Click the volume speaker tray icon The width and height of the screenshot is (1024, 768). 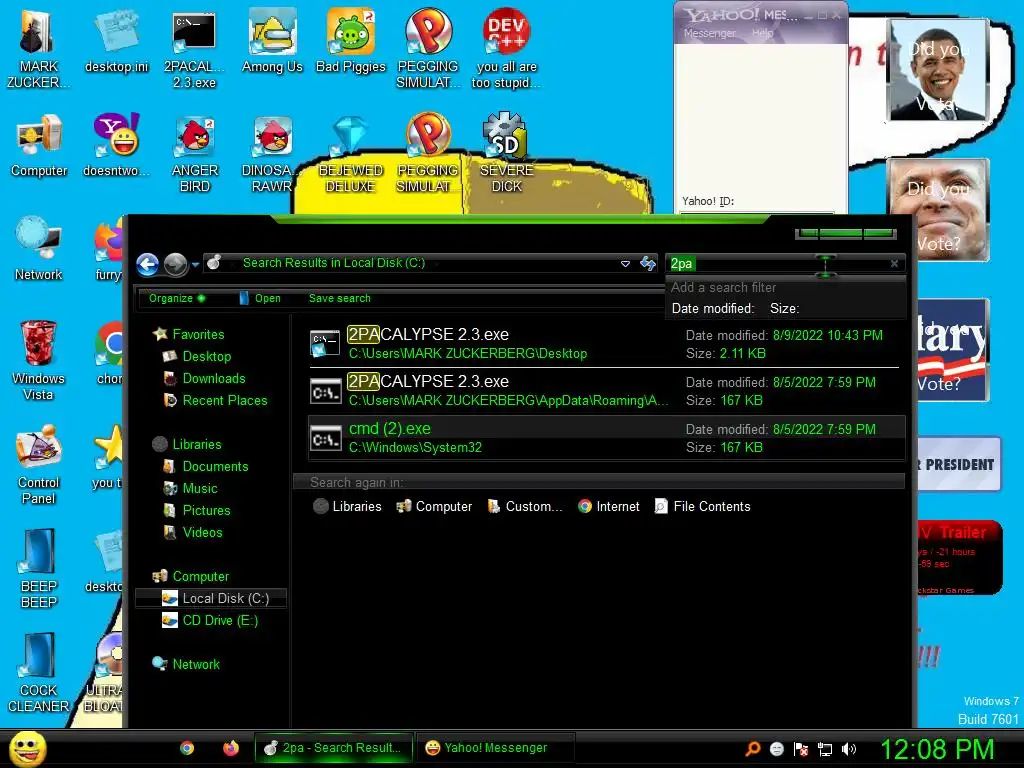pyautogui.click(x=849, y=749)
